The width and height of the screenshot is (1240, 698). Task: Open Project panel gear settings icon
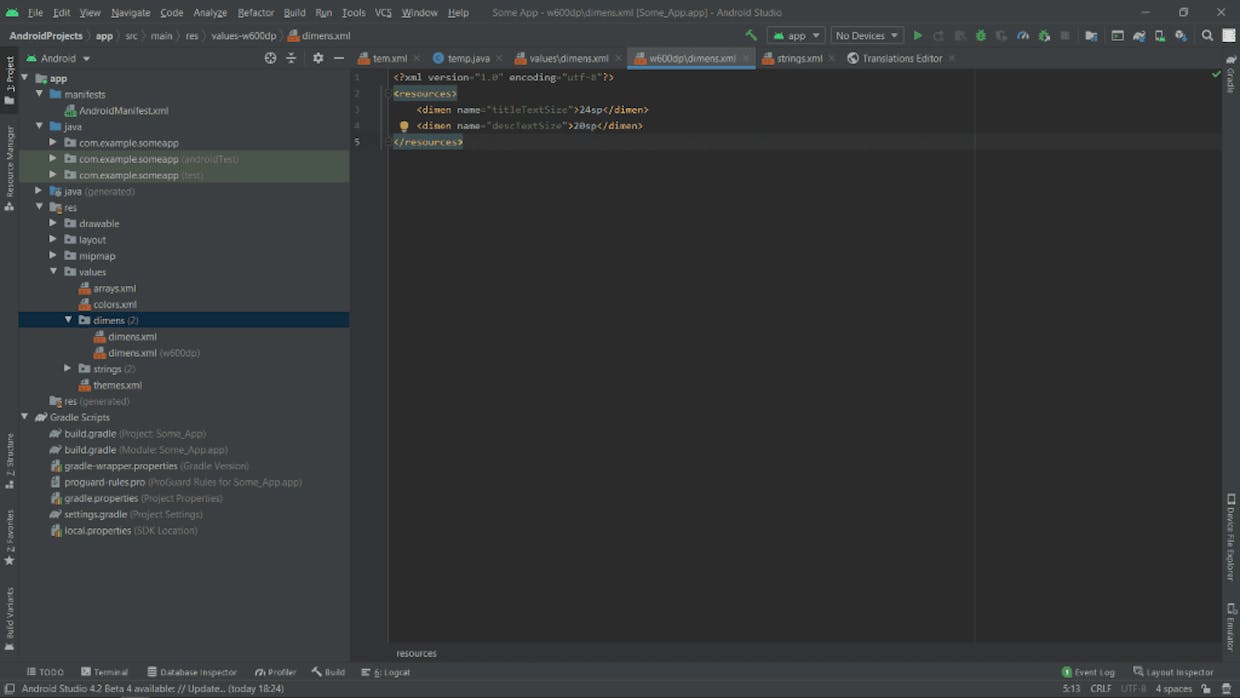[318, 58]
